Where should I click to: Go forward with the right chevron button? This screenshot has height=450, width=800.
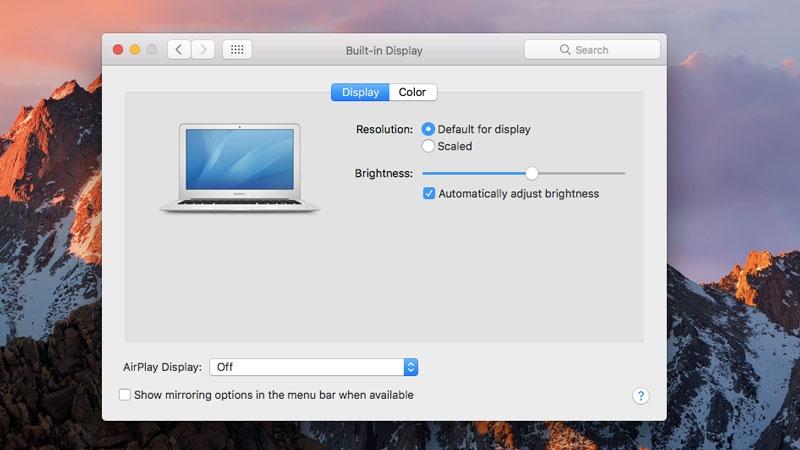[x=203, y=49]
